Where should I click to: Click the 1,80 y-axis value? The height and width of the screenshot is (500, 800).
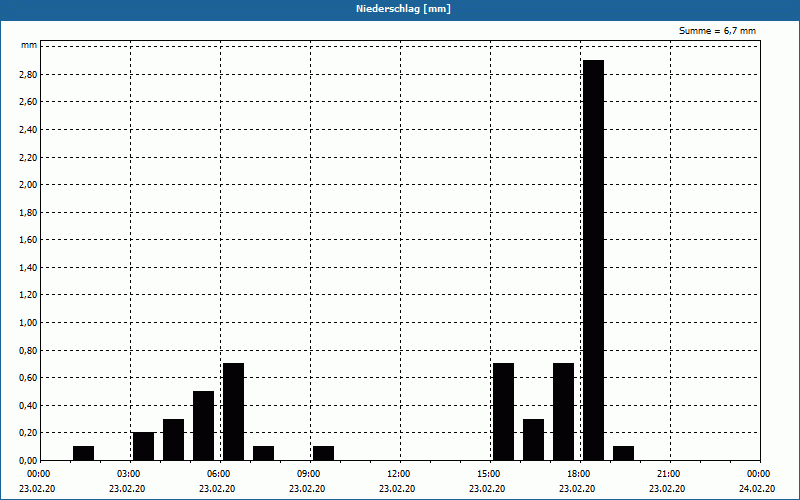[x=28, y=212]
